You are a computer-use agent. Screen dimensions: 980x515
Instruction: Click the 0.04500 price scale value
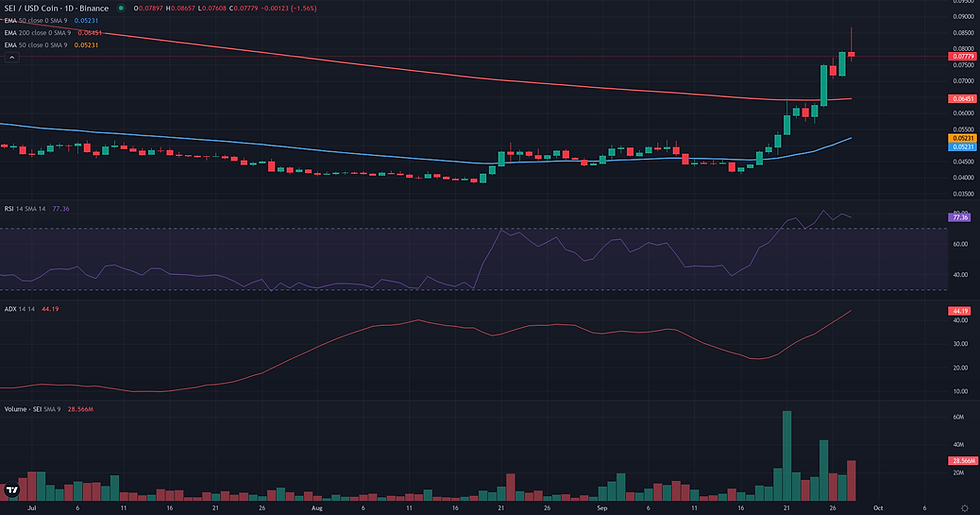[963, 162]
